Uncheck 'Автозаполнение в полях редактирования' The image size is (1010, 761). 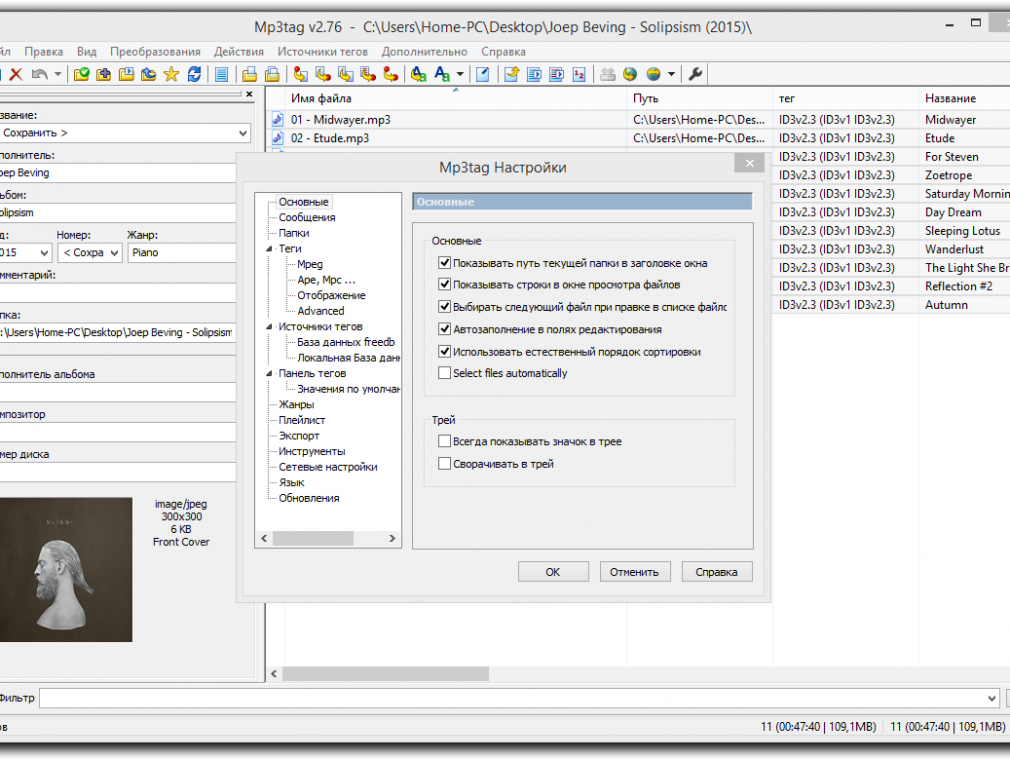444,329
